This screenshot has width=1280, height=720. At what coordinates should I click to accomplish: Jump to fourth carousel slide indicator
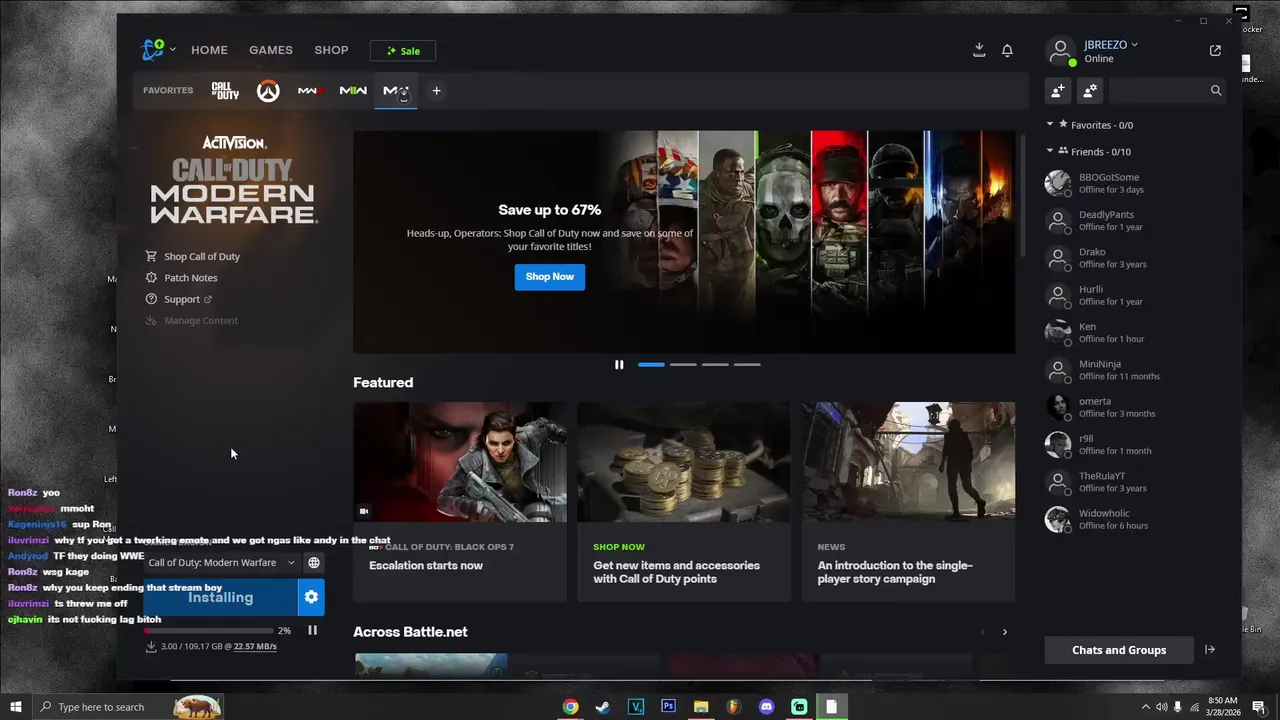coord(747,365)
